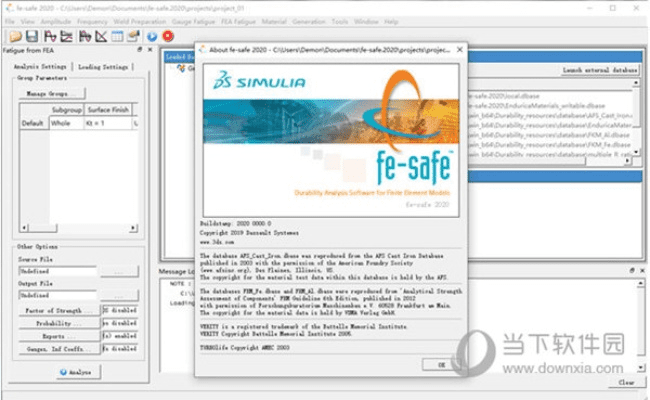This screenshot has height=400, width=650.
Task: Open the Weld Preparation menu
Action: point(139,20)
